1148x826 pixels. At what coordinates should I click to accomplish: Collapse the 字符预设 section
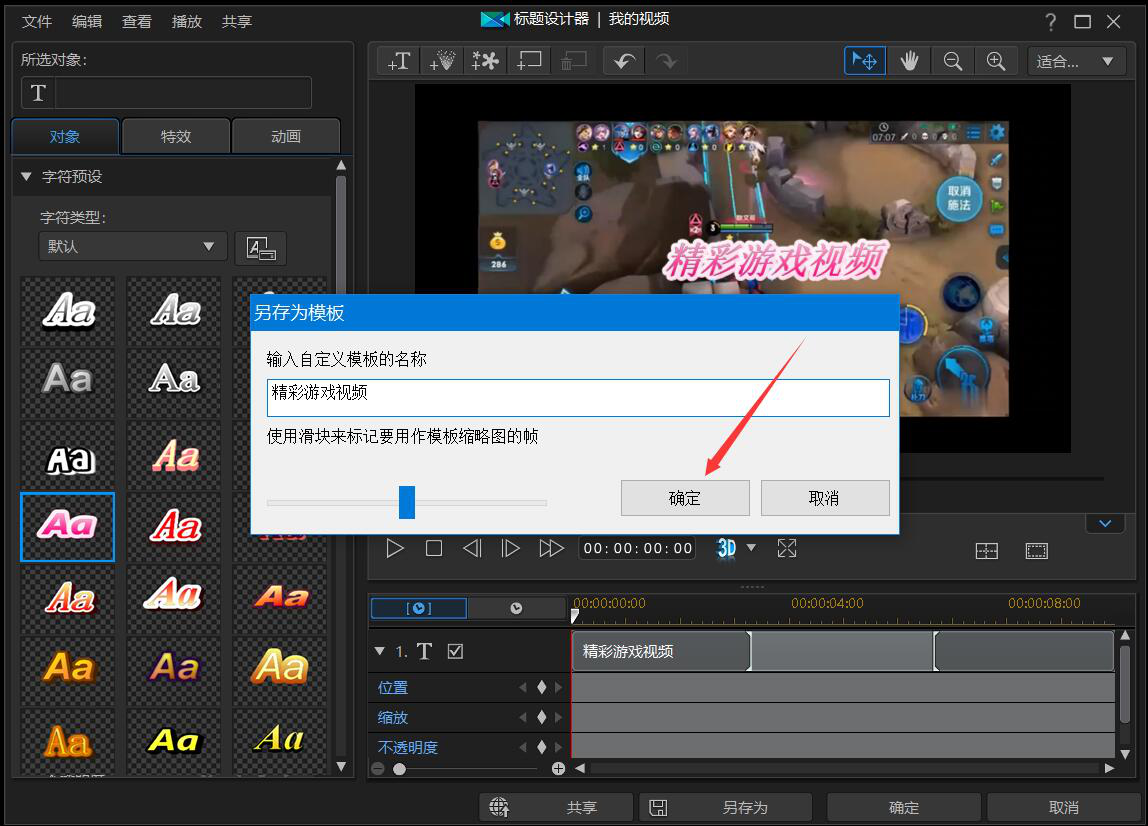tap(26, 177)
